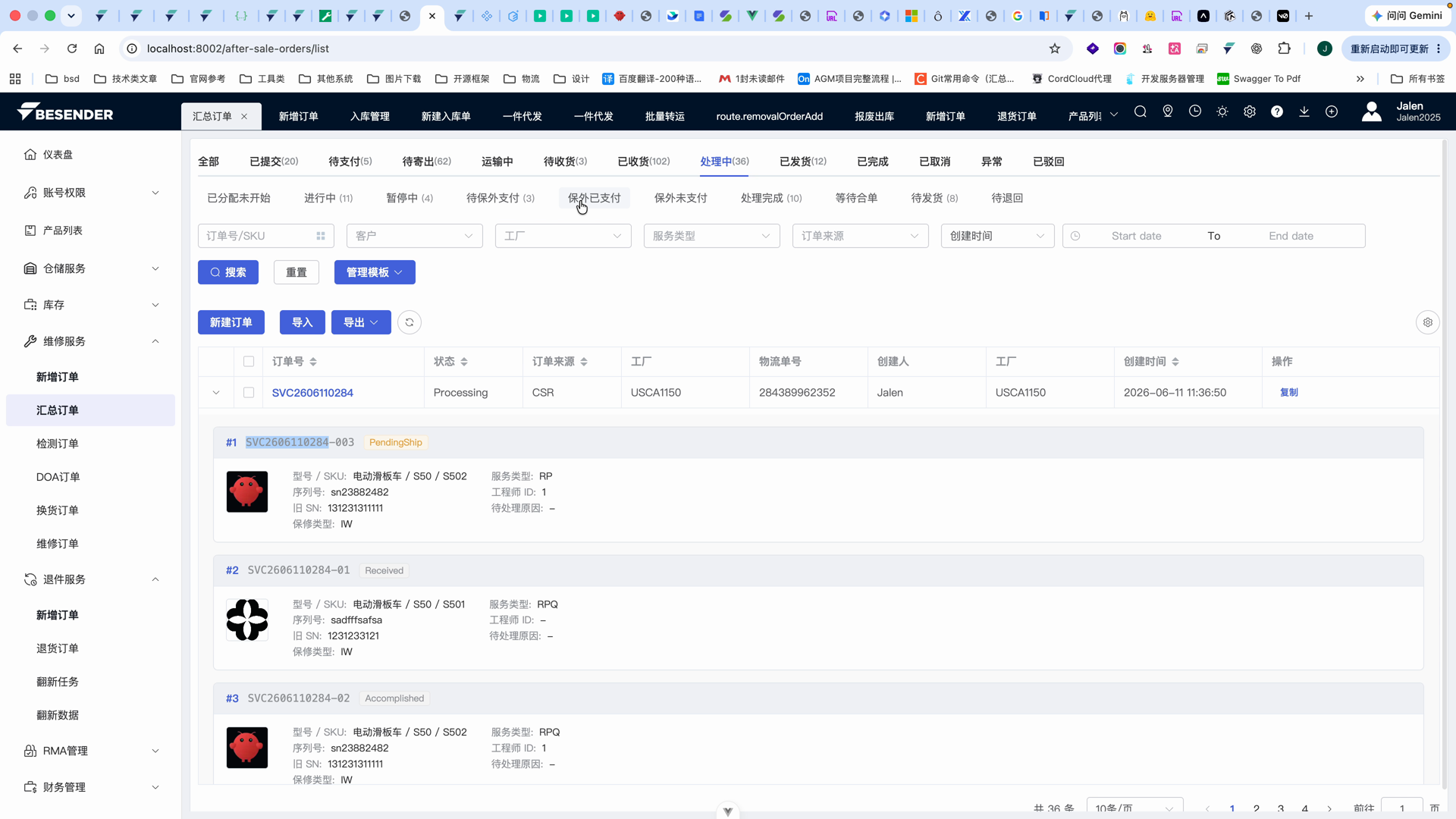Screen dimensions: 1456x819
Task: Check the select-all checkbox in table header
Action: click(x=249, y=362)
